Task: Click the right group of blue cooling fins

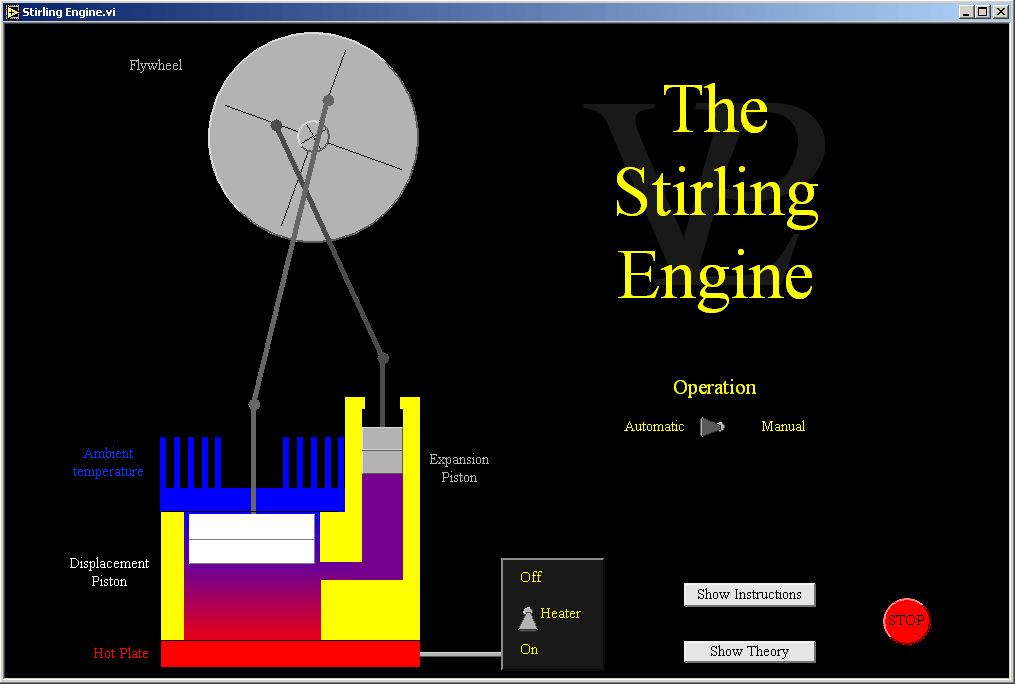Action: coord(314,462)
